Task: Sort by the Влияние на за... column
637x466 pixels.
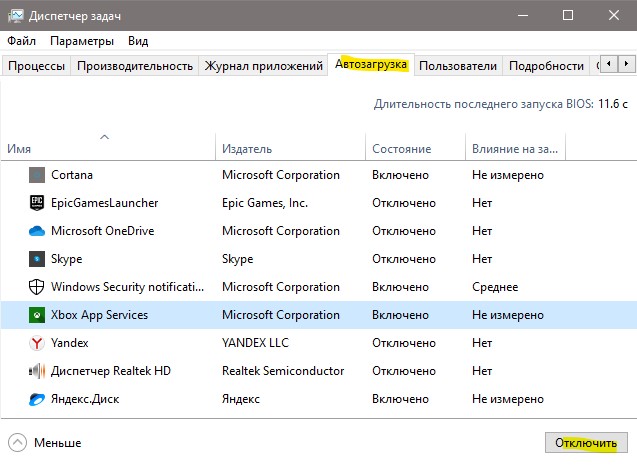Action: point(515,149)
